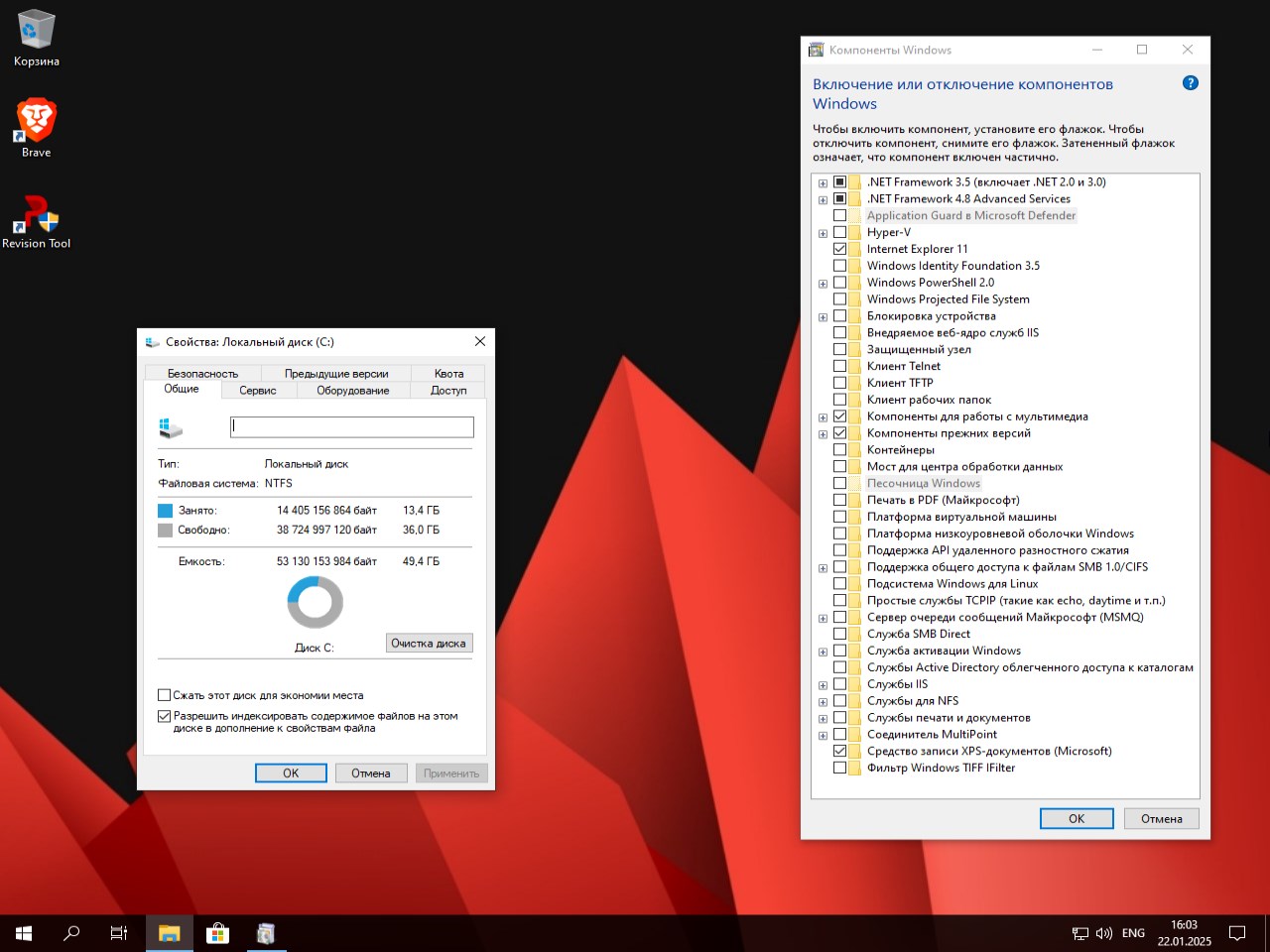1270x952 pixels.
Task: Click OK in the disk properties dialog
Action: 291,773
